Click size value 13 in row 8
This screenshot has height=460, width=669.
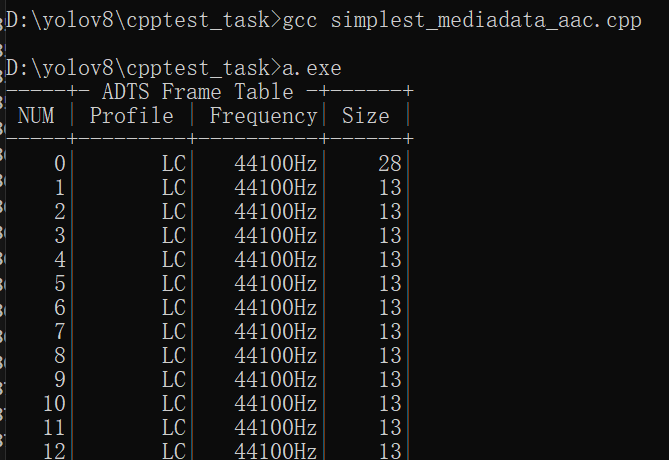click(390, 355)
